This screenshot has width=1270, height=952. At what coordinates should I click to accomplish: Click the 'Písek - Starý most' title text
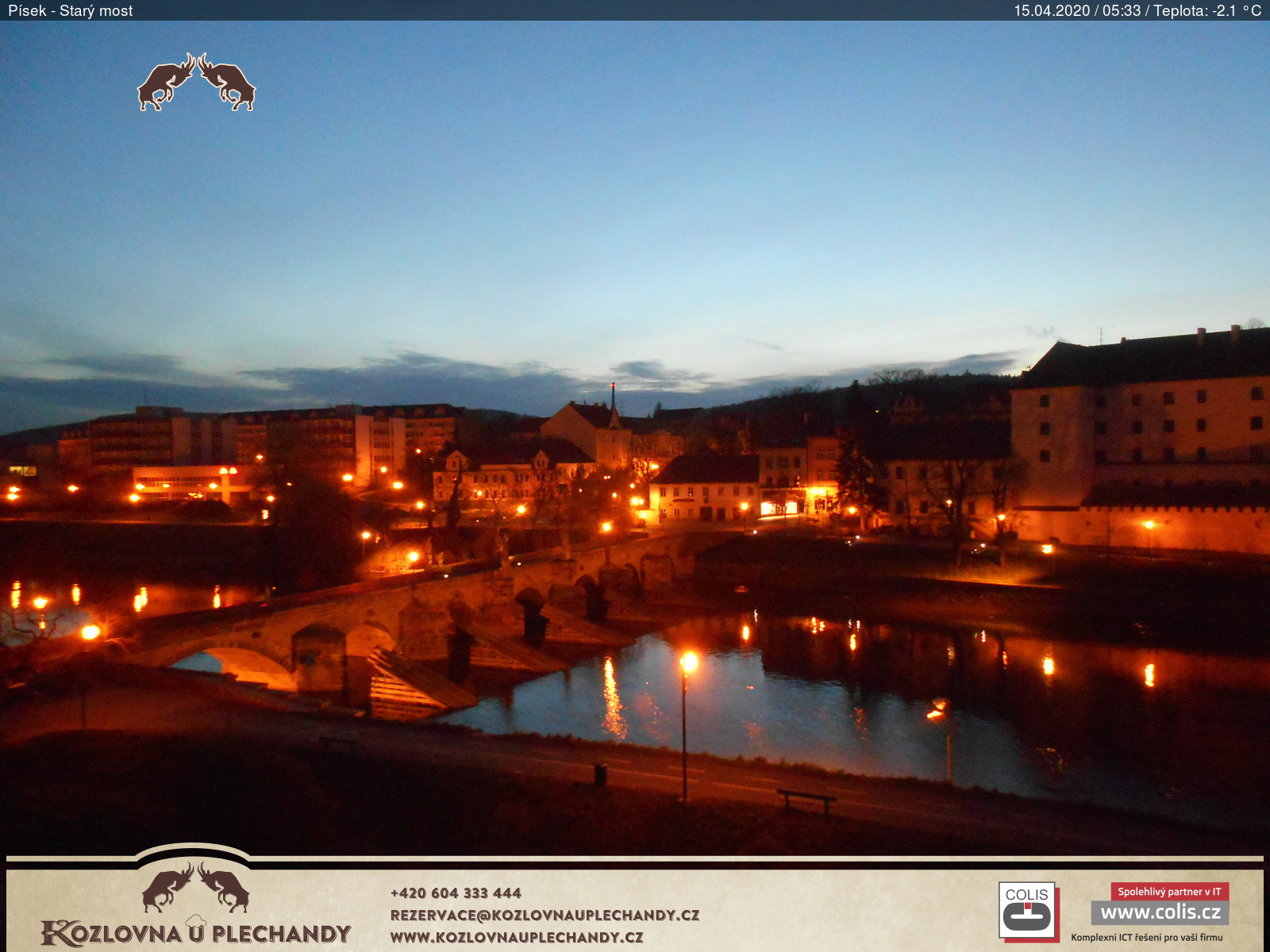(x=70, y=10)
